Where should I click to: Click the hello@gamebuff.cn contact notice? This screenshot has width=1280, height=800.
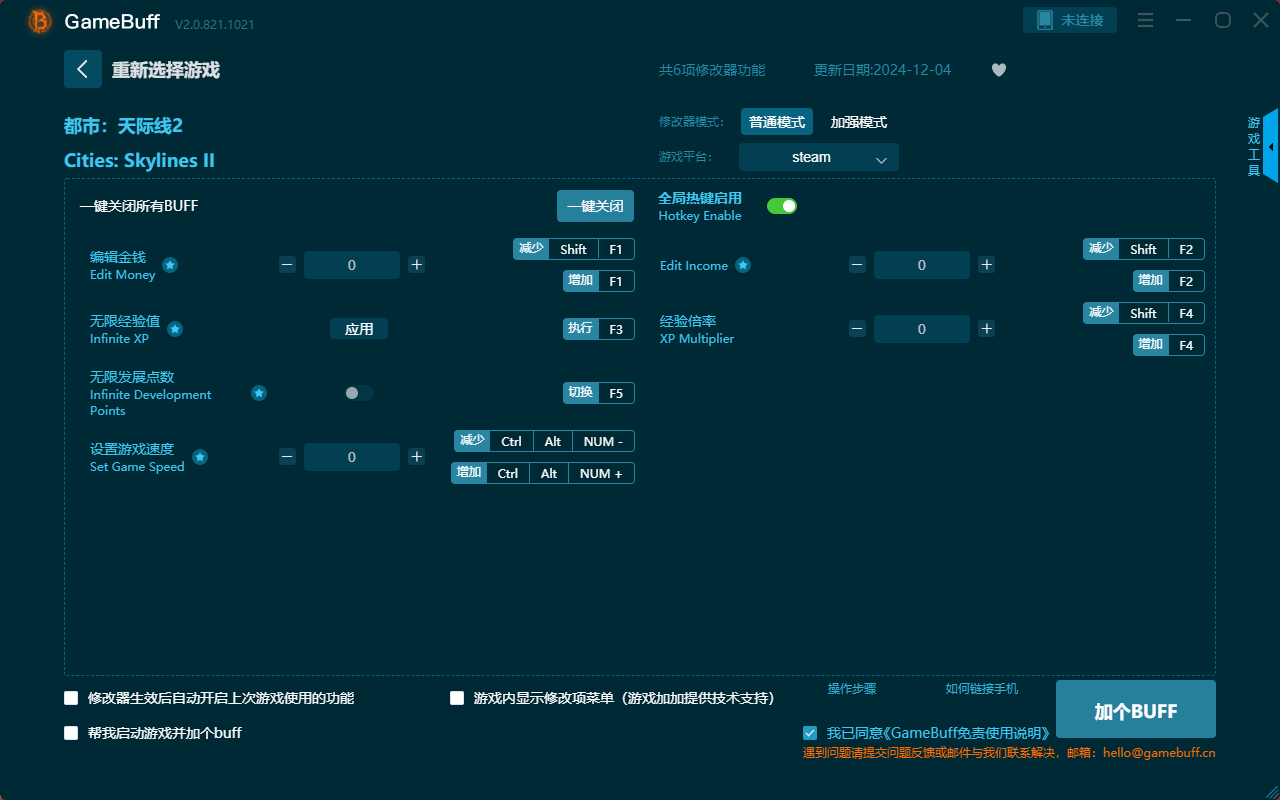coord(1009,753)
